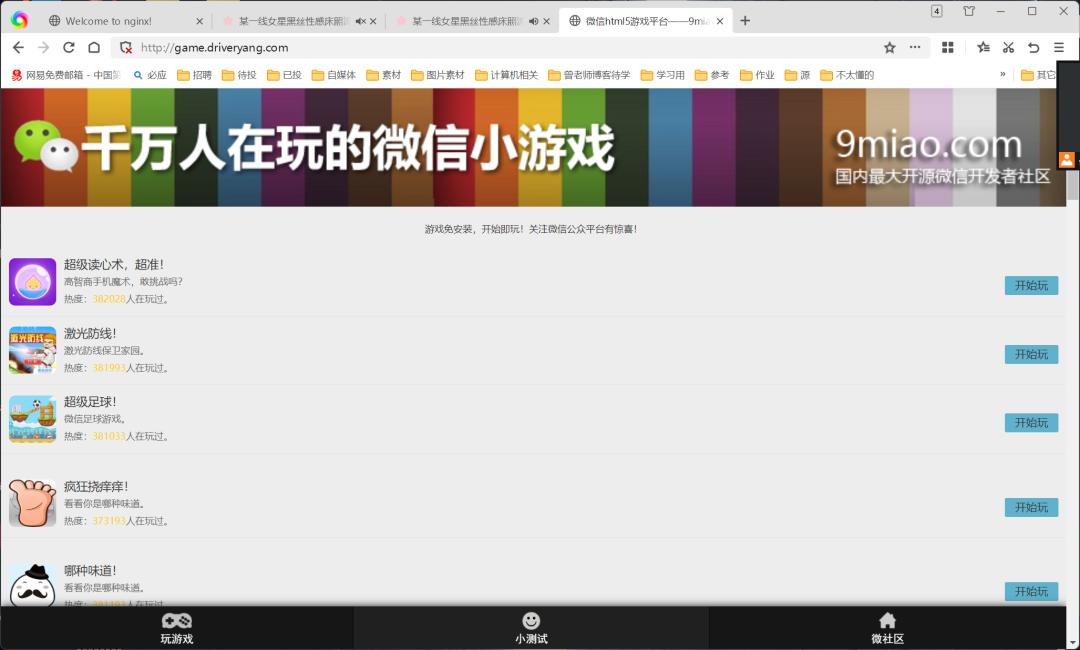1080x650 pixels.
Task: Mute the tab currently playing audio
Action: click(x=533, y=20)
